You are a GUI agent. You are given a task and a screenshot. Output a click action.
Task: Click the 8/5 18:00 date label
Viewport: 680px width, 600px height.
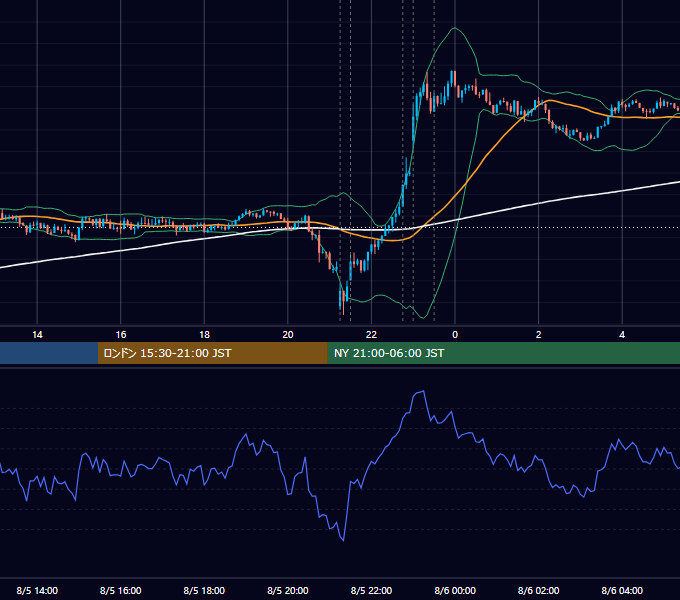[x=204, y=590]
